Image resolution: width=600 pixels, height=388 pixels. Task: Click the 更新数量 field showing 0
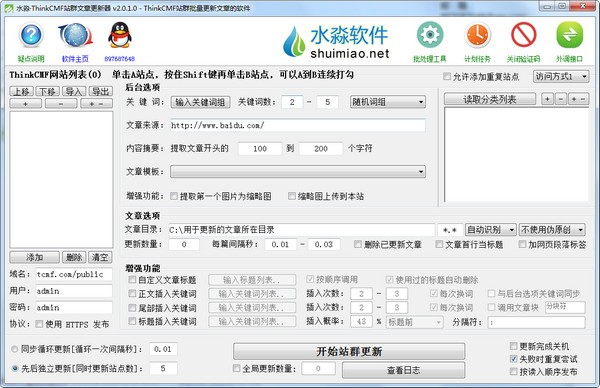(x=184, y=245)
